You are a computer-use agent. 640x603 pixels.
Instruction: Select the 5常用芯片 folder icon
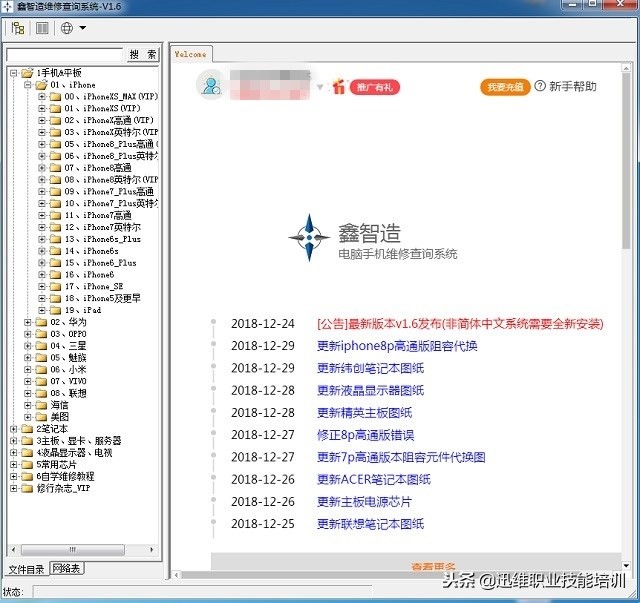pyautogui.click(x=27, y=465)
